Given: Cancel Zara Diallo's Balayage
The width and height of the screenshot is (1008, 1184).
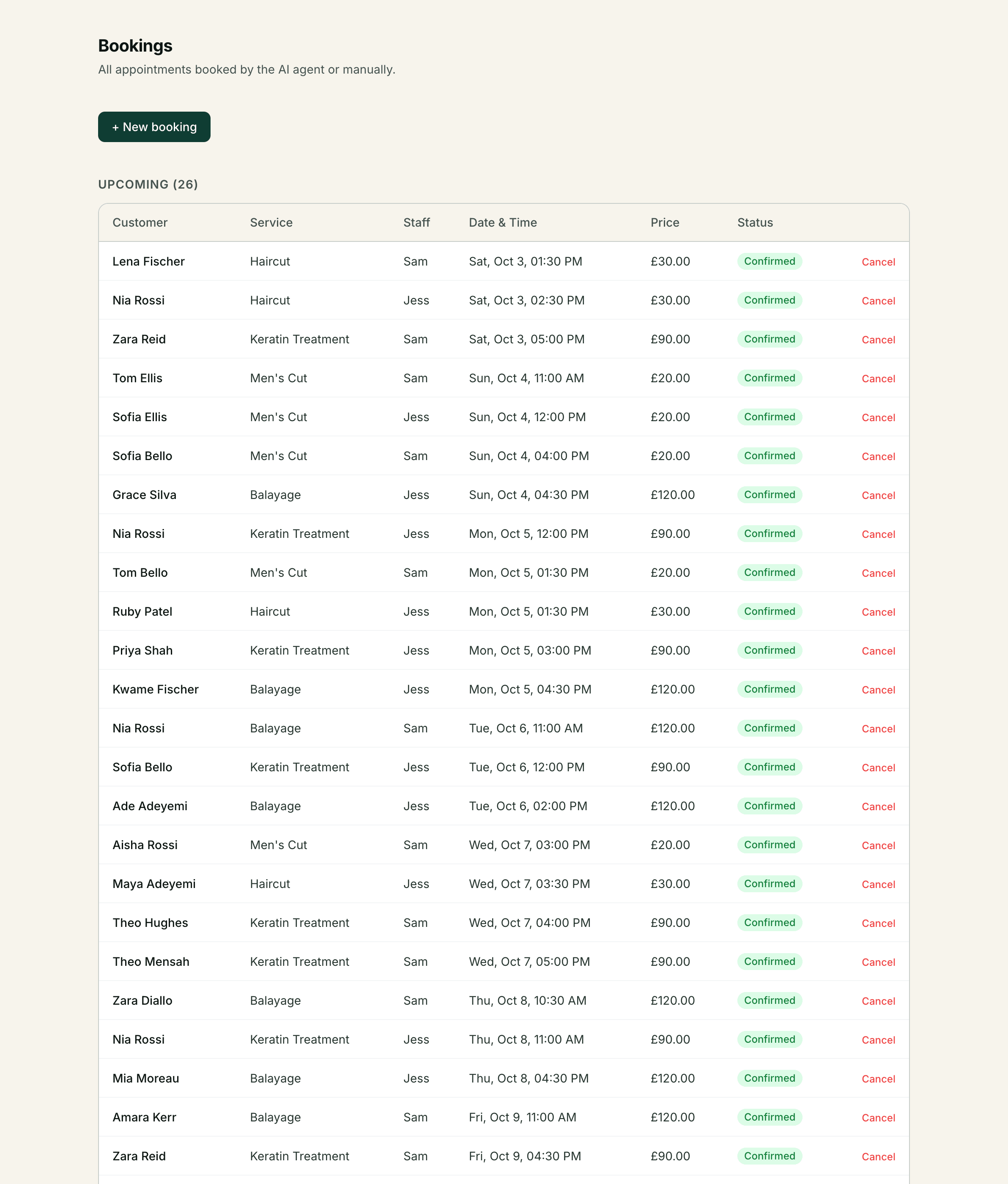Looking at the screenshot, I should pos(878,1000).
